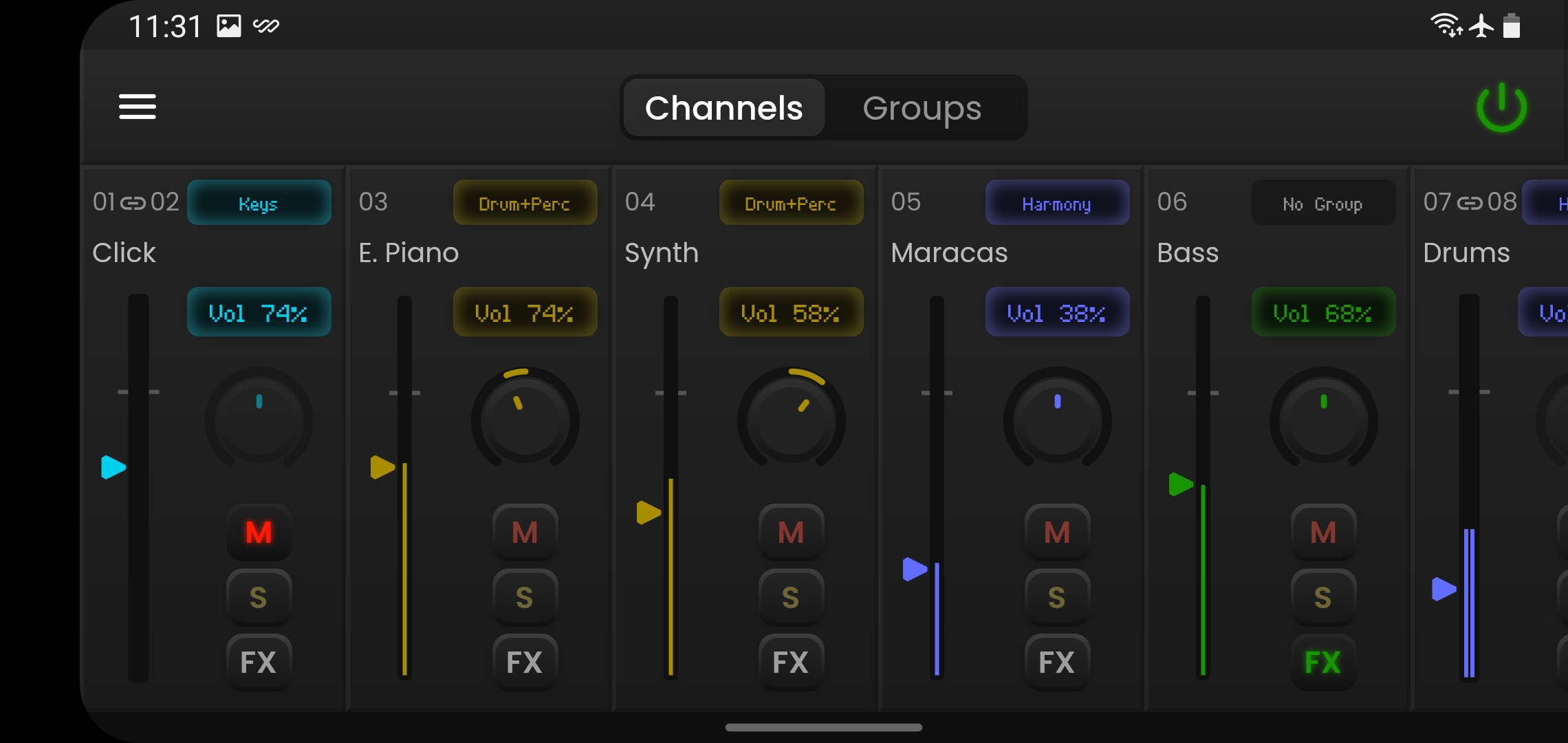Open Harmony group selector on Maracas
1568x743 pixels.
point(1056,203)
